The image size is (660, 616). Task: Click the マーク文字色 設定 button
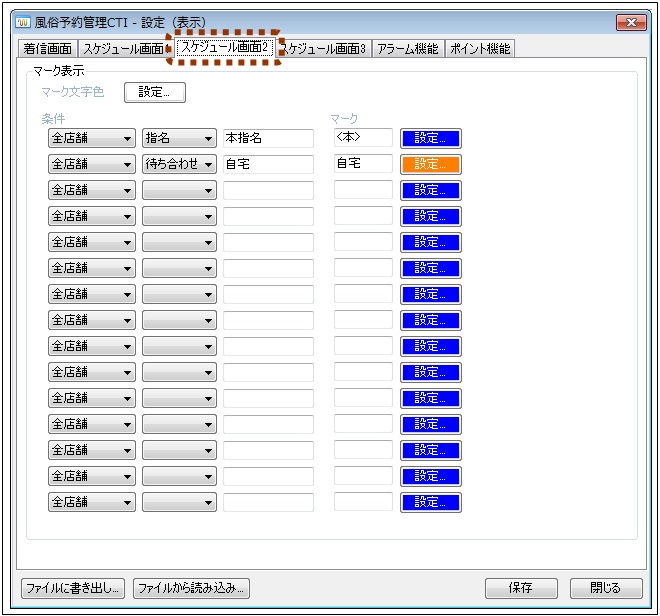point(154,93)
